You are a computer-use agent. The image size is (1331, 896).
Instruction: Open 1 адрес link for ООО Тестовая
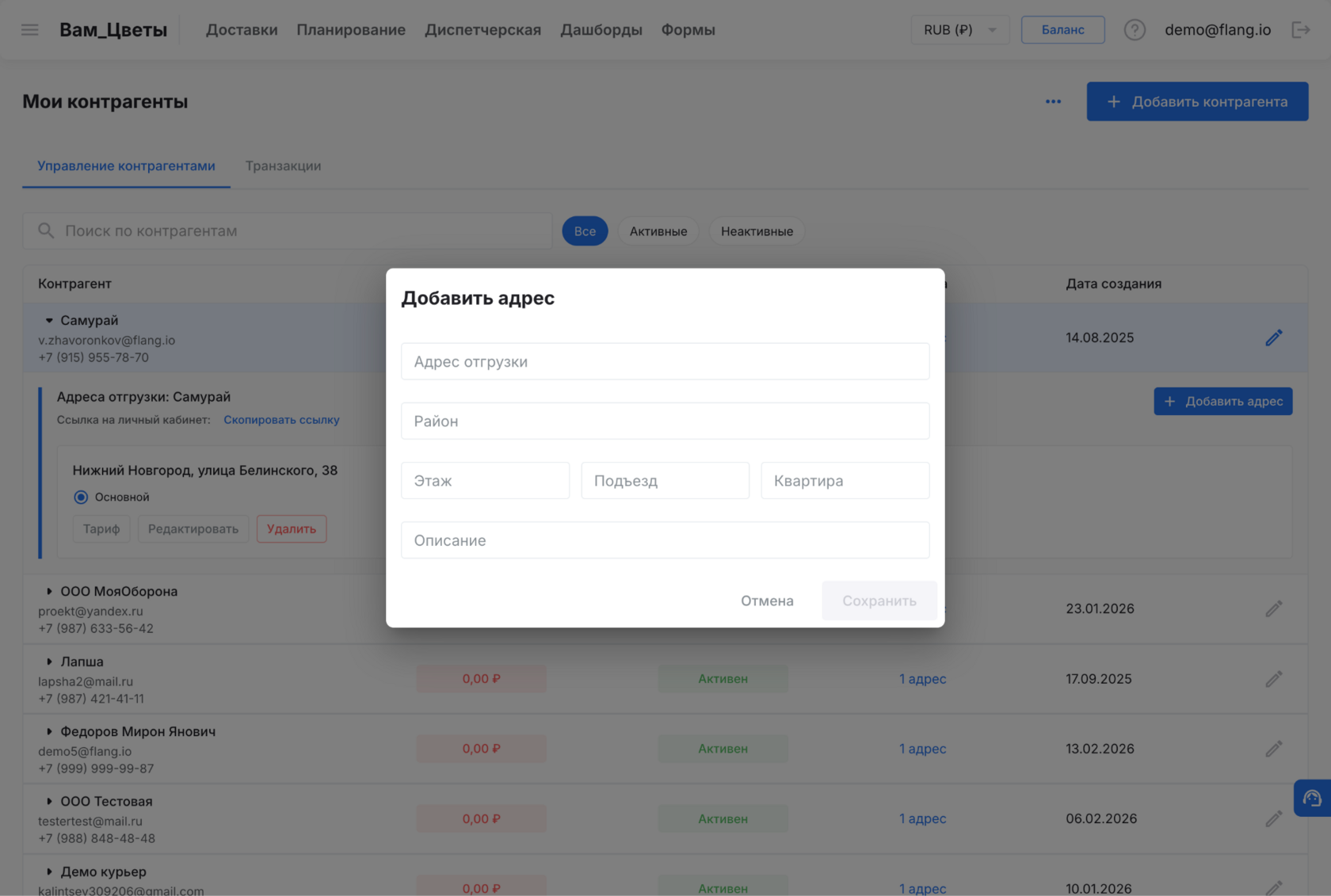click(x=923, y=818)
